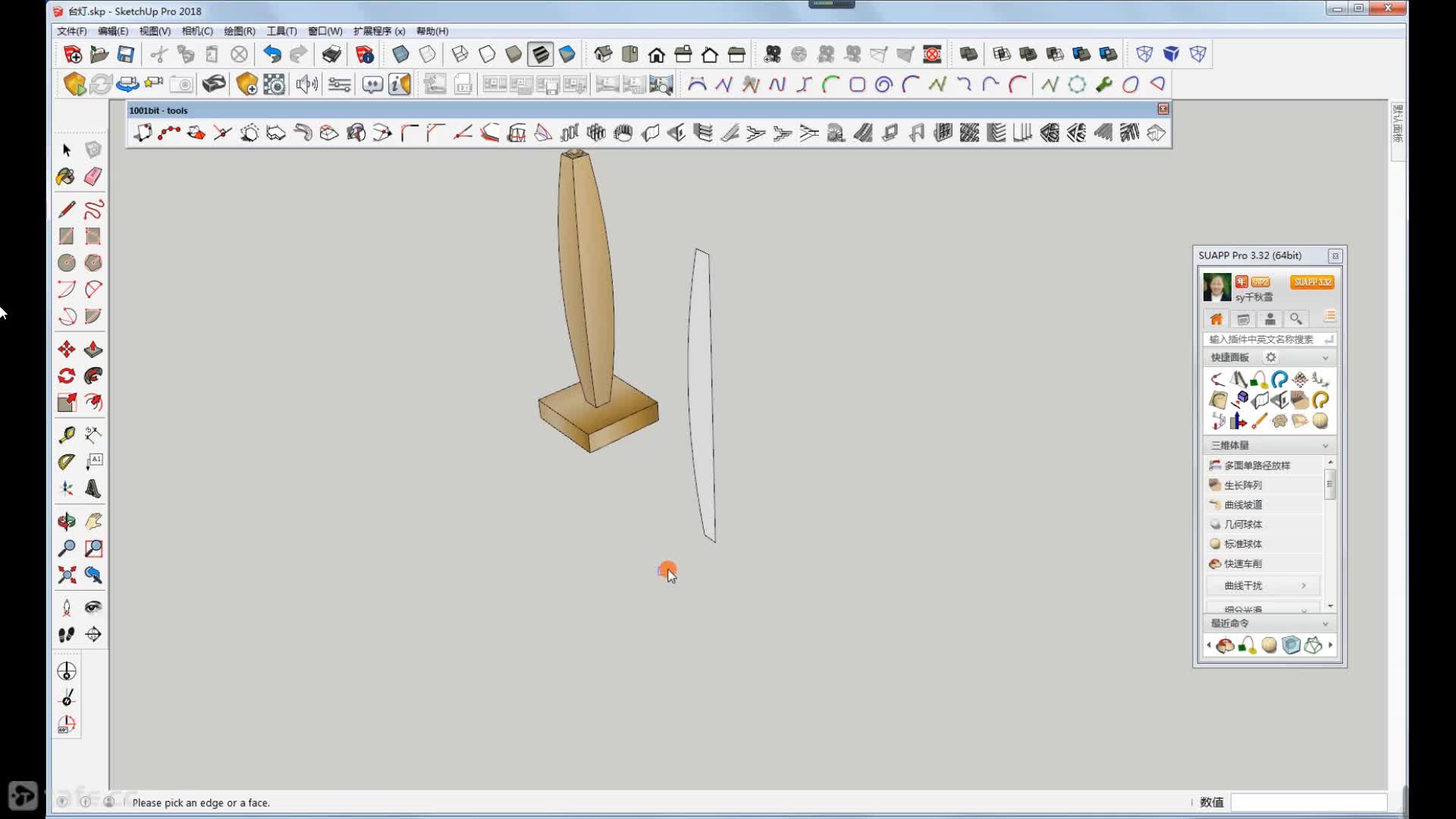Switch to Front view house icon

pos(657,54)
